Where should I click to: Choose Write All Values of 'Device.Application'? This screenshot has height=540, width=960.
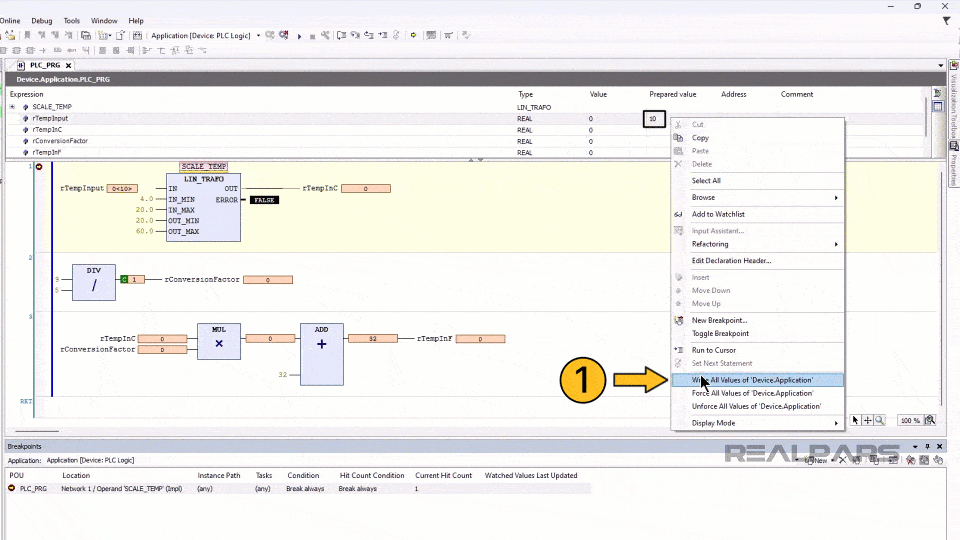pyautogui.click(x=757, y=380)
